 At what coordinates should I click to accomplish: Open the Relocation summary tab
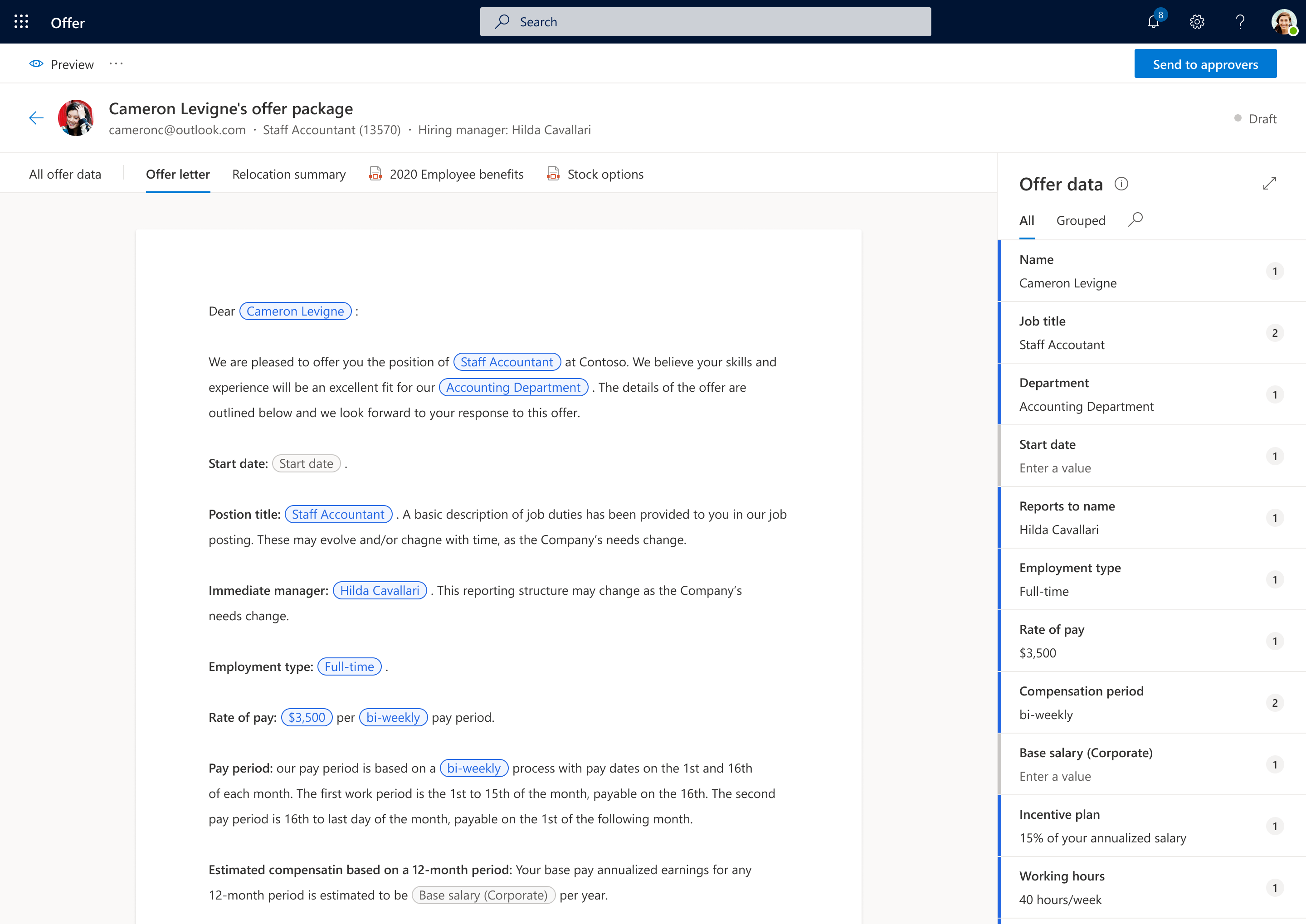pyautogui.click(x=288, y=174)
